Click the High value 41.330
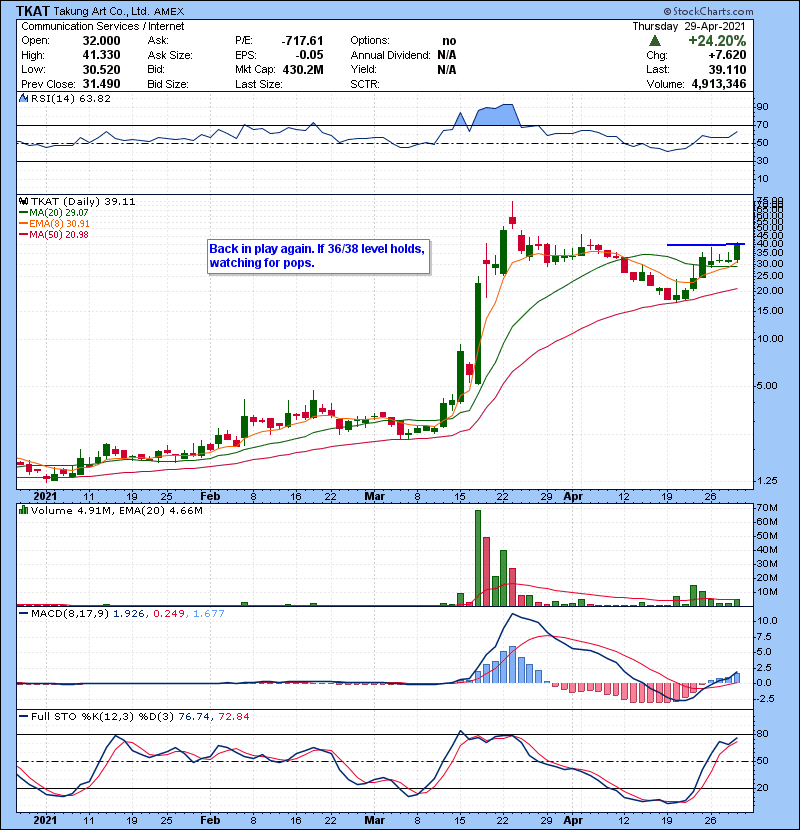This screenshot has width=800, height=830. pos(101,55)
